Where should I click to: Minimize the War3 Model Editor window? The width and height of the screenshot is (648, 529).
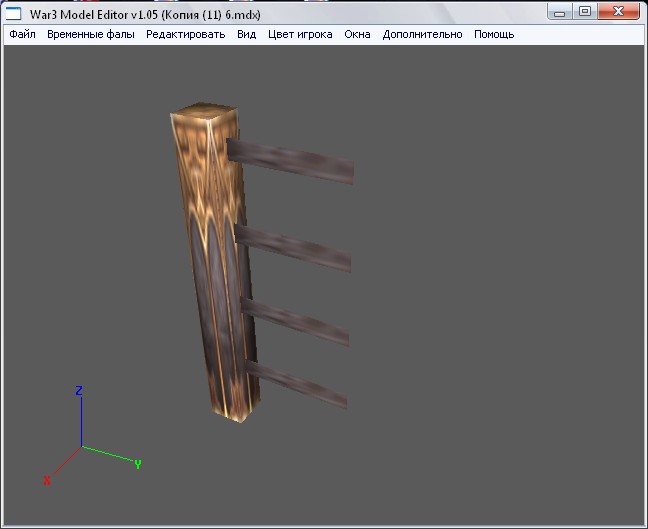pyautogui.click(x=561, y=11)
